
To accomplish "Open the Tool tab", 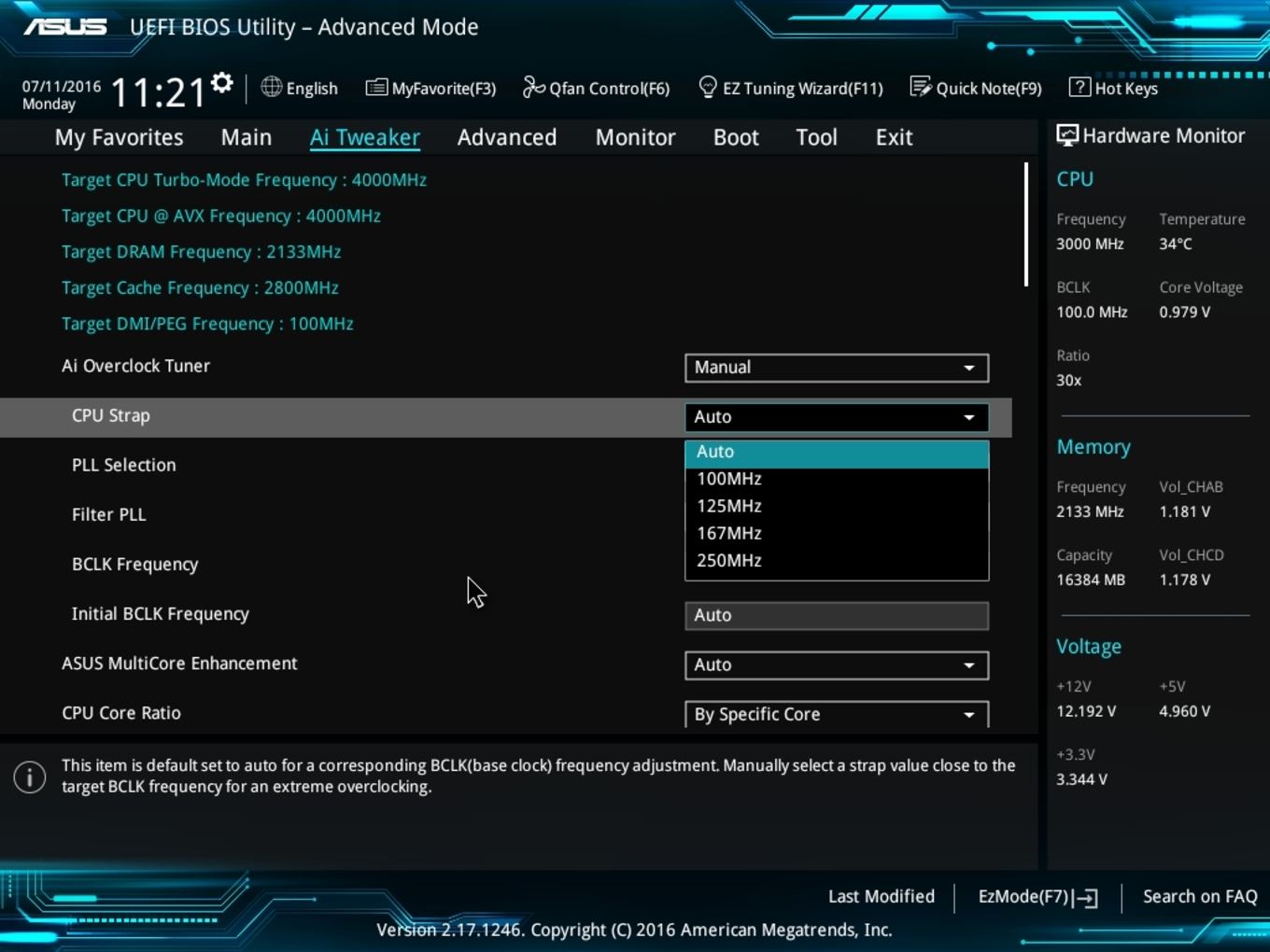I will pyautogui.click(x=816, y=137).
